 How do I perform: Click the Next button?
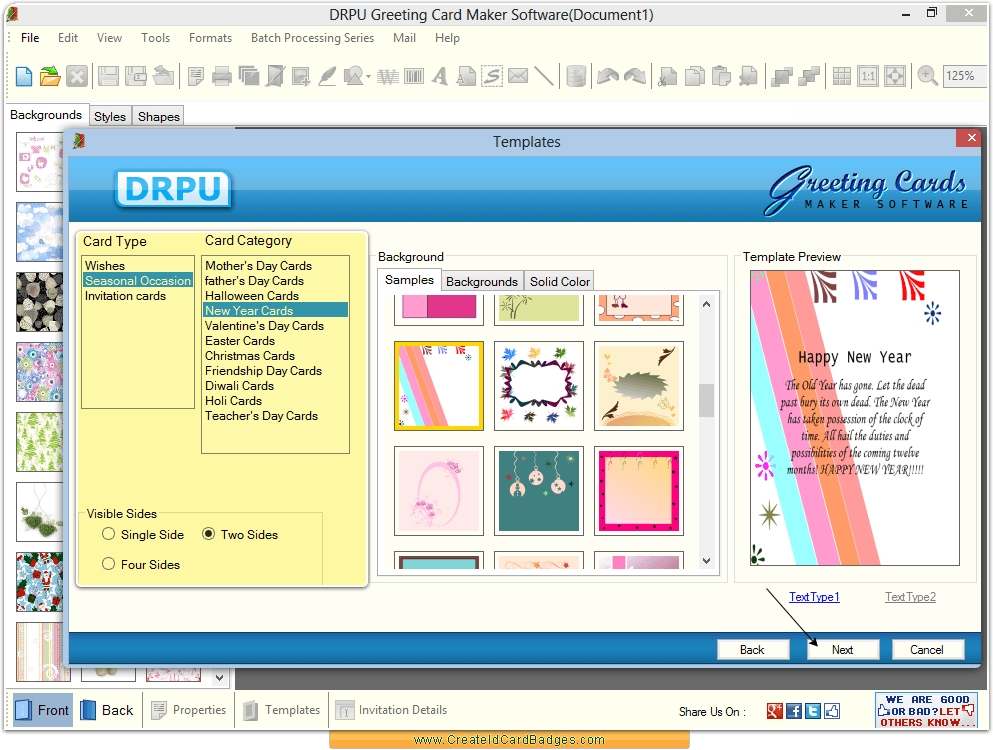point(842,649)
